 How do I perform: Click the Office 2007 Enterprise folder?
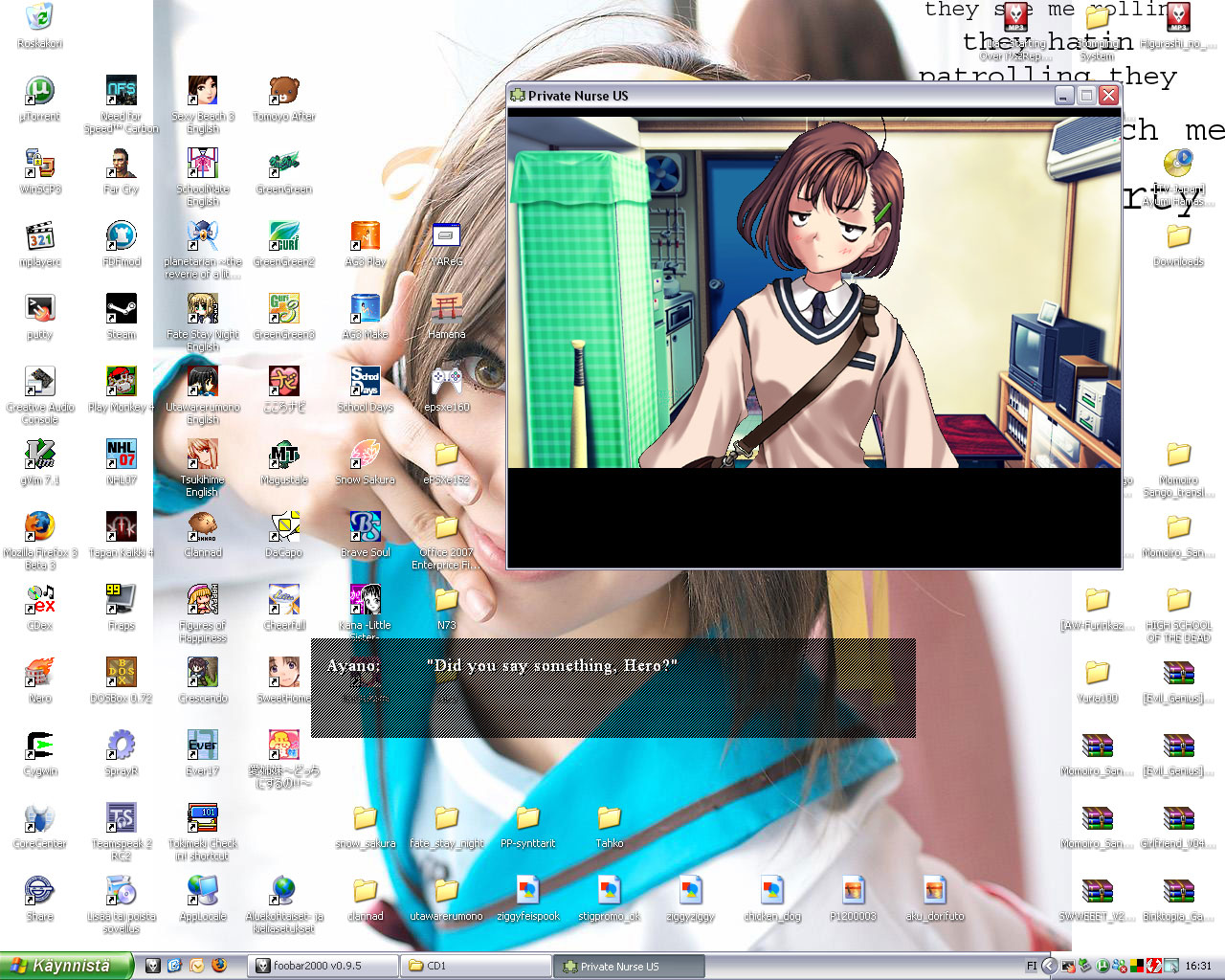tap(447, 527)
